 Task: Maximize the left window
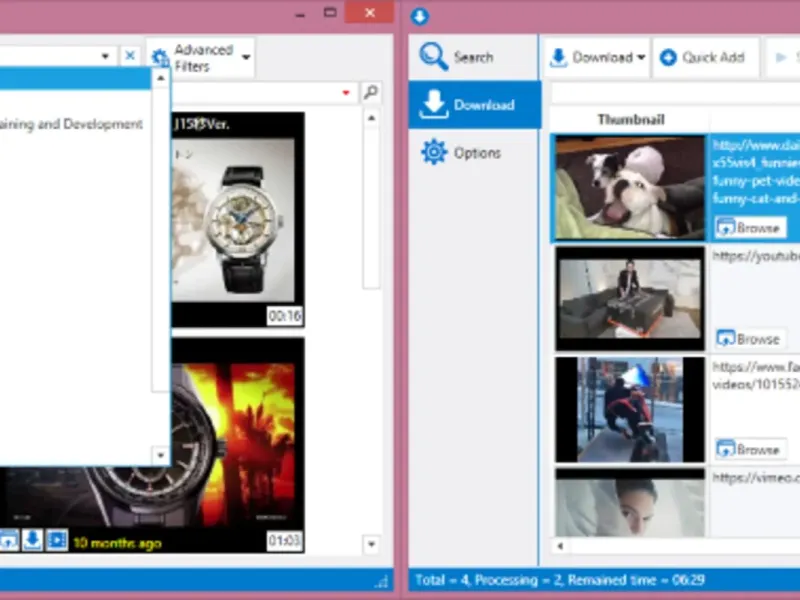tap(330, 12)
